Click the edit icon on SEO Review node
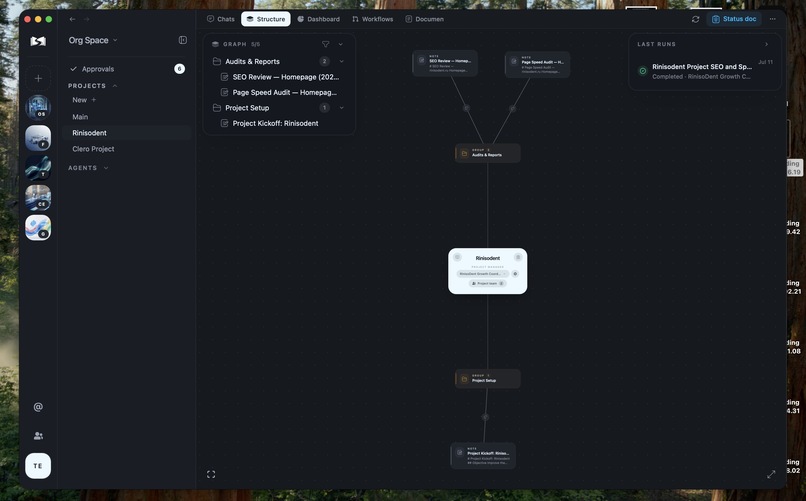Screen dimensions: 806x501 coord(422,60)
